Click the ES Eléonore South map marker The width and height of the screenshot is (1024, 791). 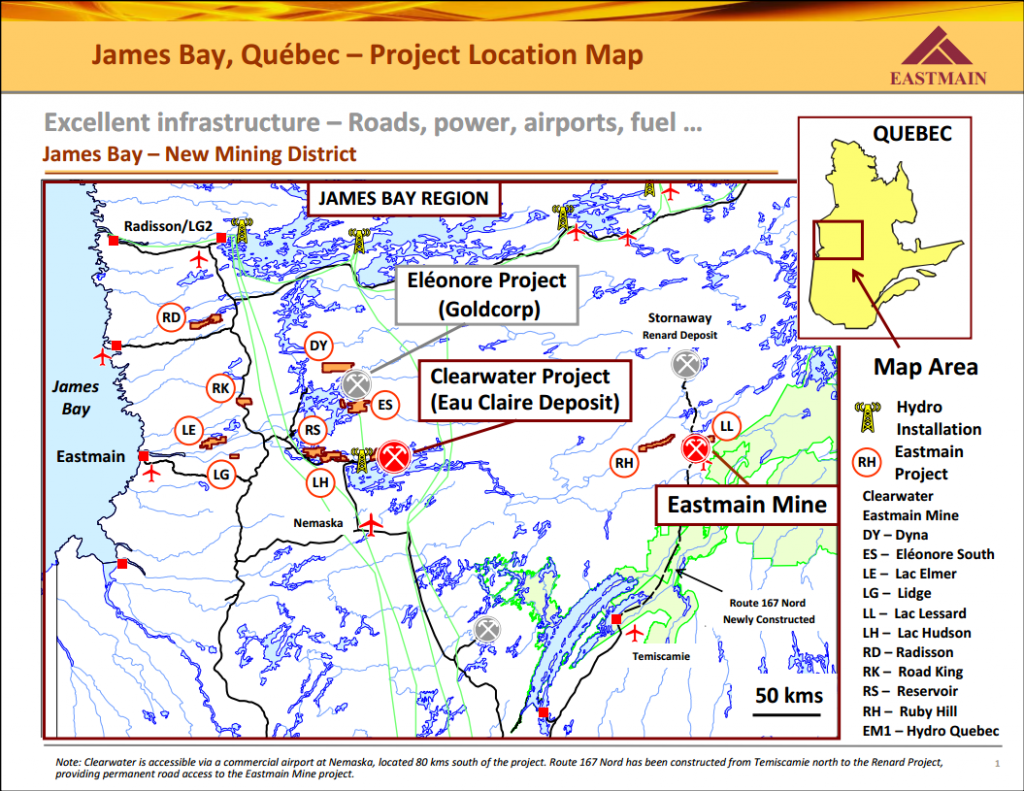(x=385, y=405)
